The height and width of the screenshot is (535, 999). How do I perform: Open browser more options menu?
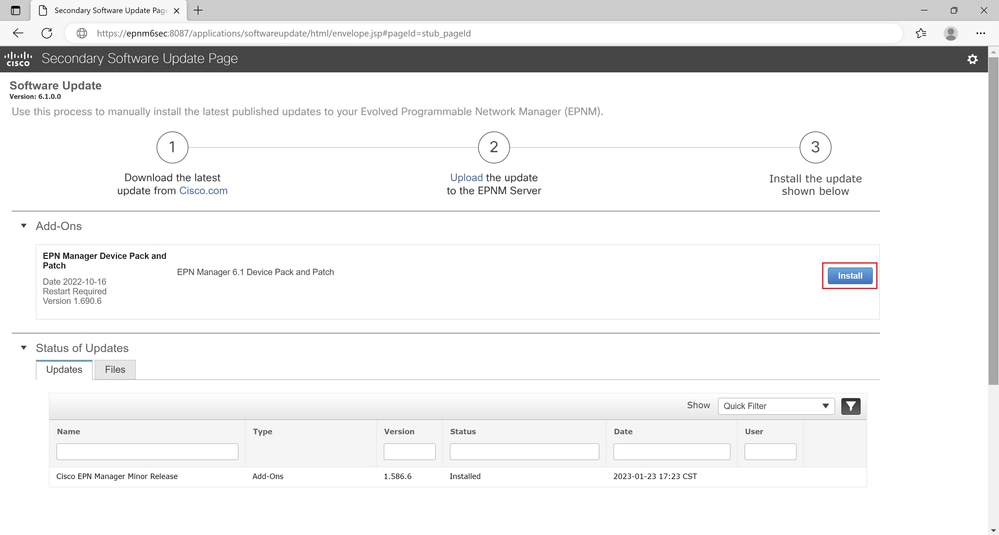pyautogui.click(x=981, y=33)
